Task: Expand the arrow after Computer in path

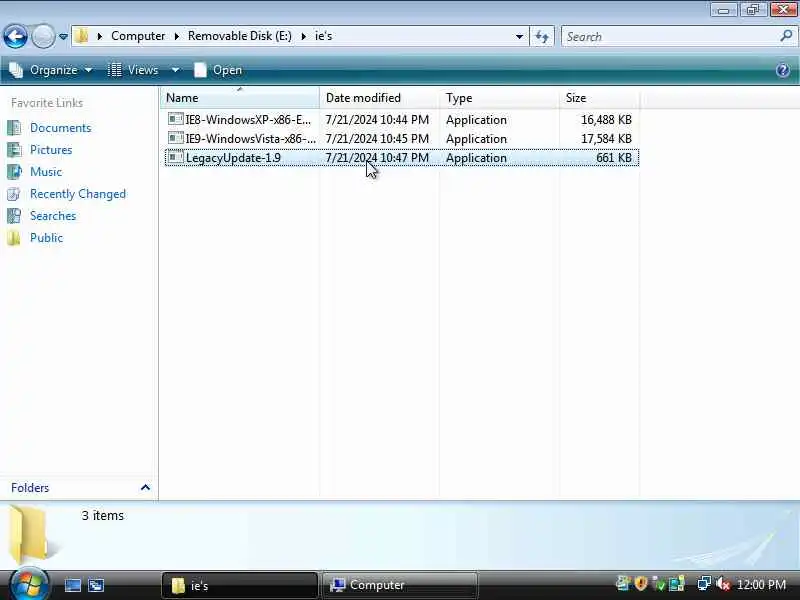Action: click(x=177, y=36)
